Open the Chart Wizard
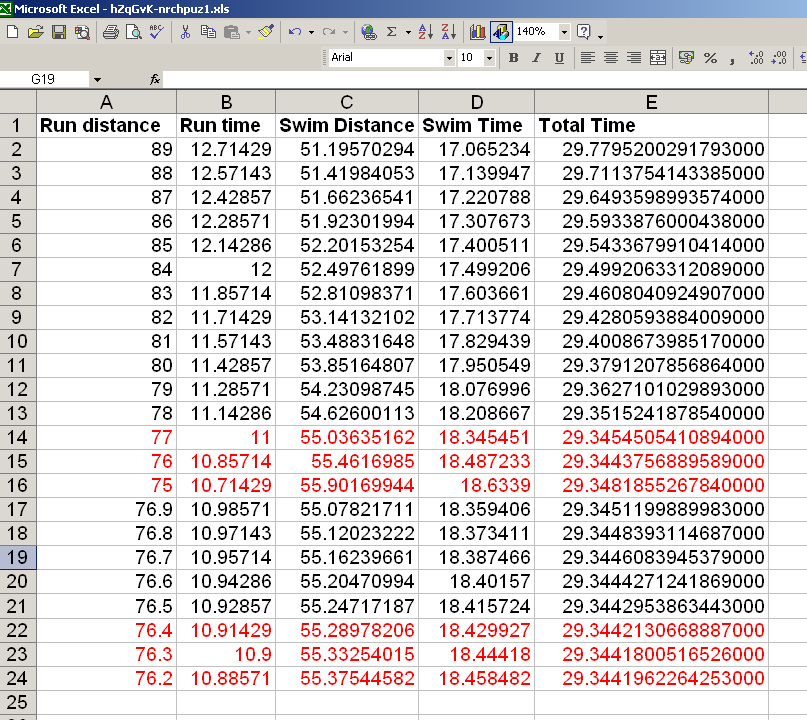 477,32
